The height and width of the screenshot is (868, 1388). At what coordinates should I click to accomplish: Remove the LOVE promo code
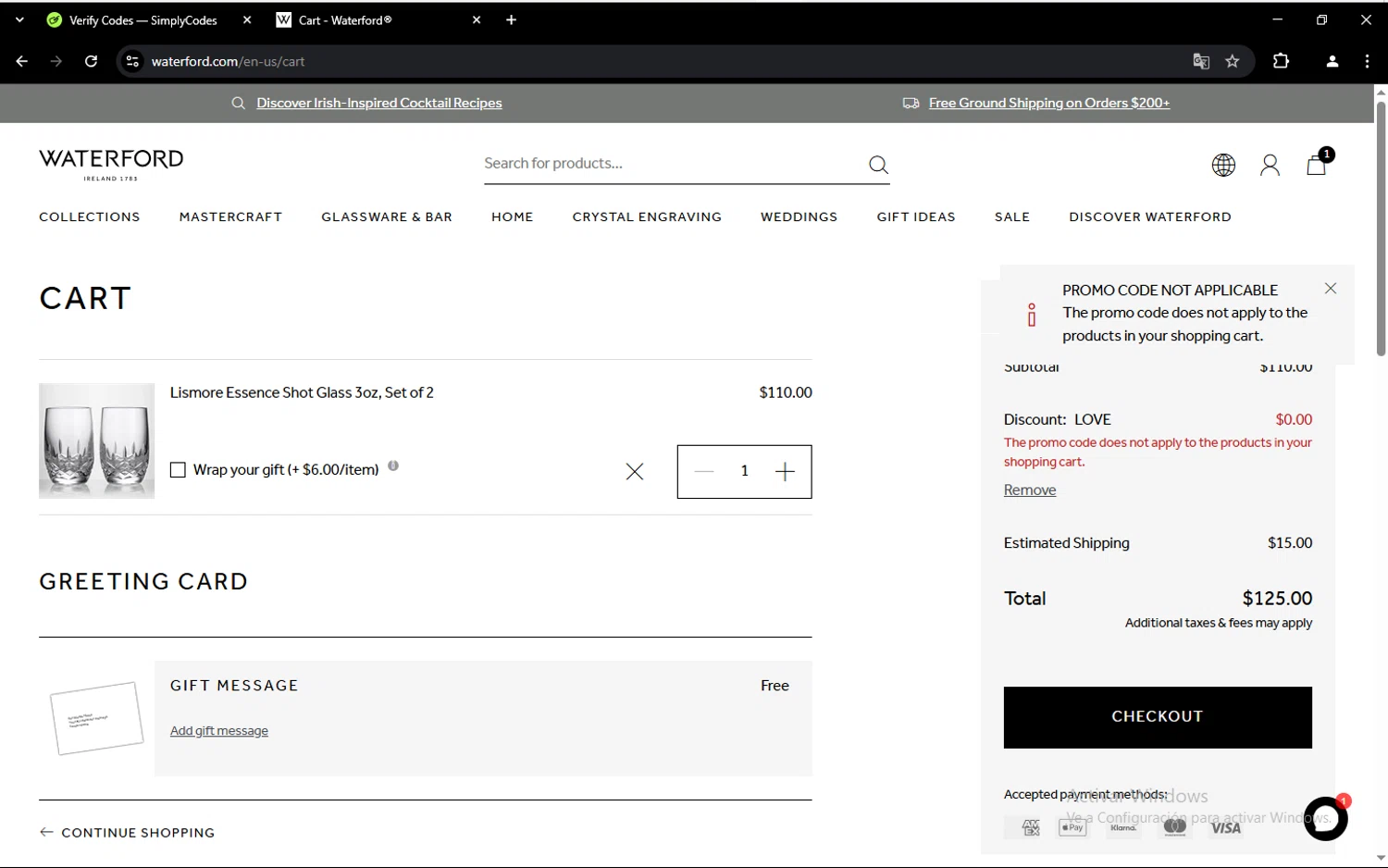[x=1030, y=490]
